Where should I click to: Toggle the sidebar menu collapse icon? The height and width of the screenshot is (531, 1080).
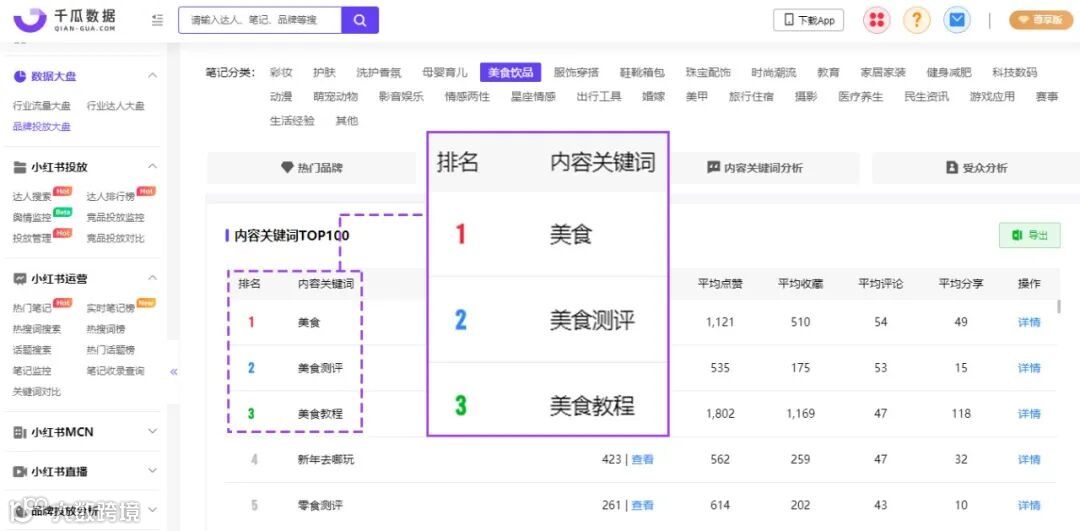[x=158, y=21]
